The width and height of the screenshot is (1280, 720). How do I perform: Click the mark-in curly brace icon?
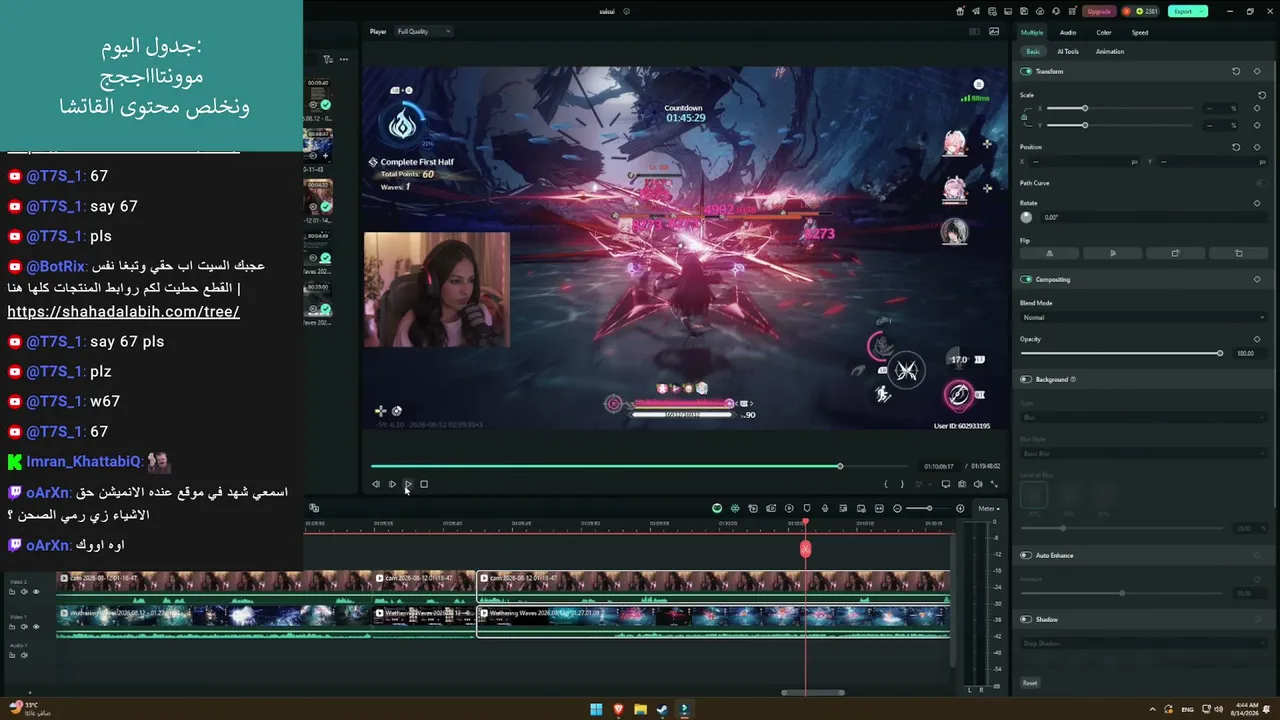(885, 484)
